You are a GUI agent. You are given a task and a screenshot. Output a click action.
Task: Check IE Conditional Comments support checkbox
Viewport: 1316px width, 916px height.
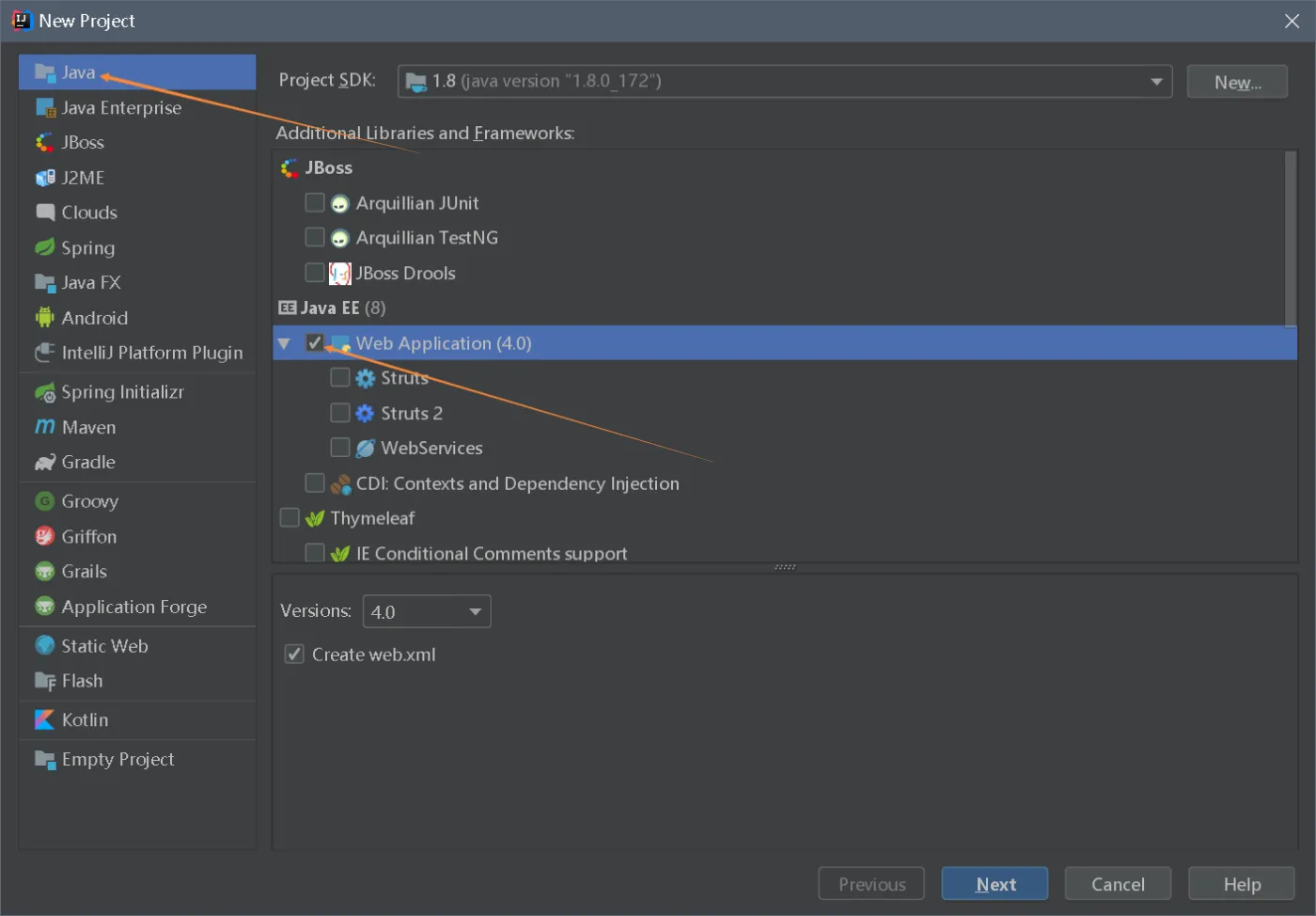pos(315,553)
